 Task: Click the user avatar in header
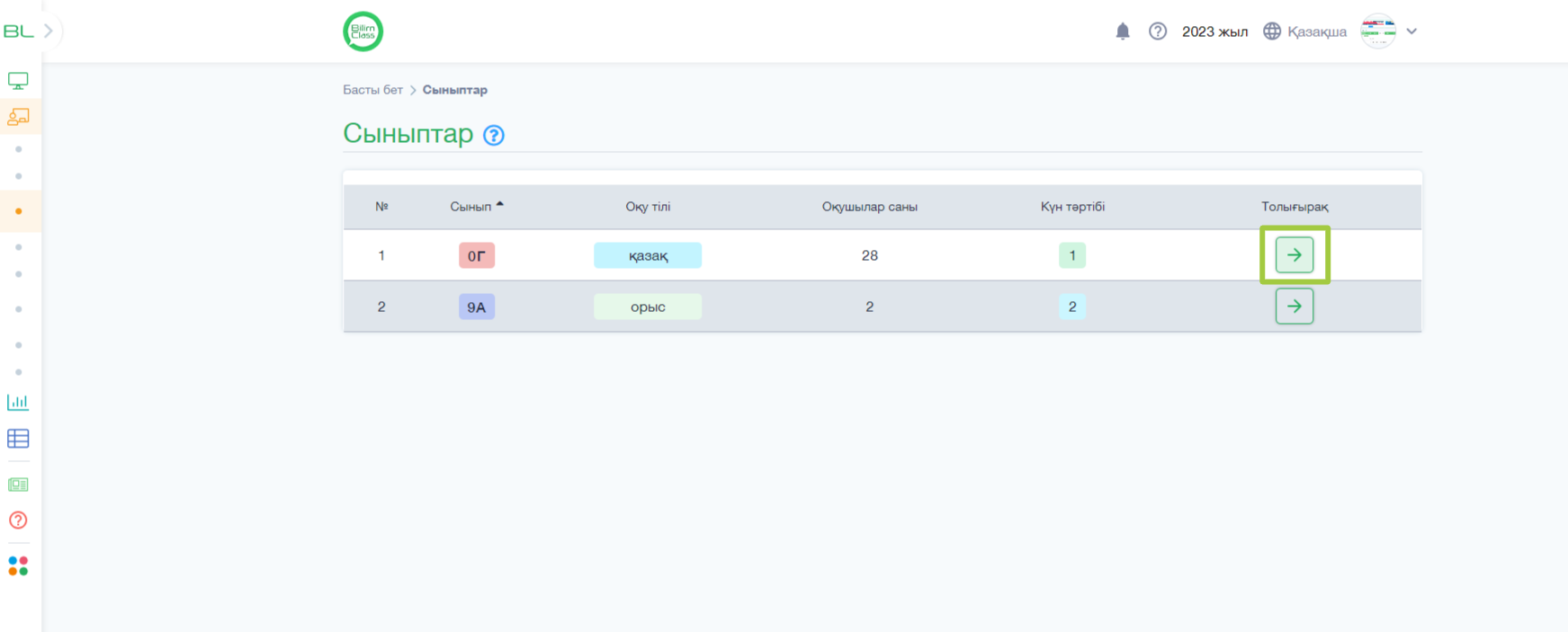(1378, 31)
